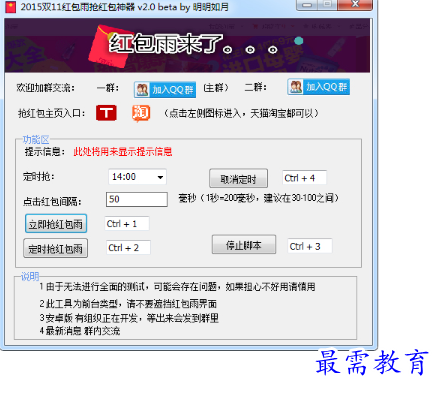
Task: Click the 定时抢红包雨 button
Action: tap(56, 248)
